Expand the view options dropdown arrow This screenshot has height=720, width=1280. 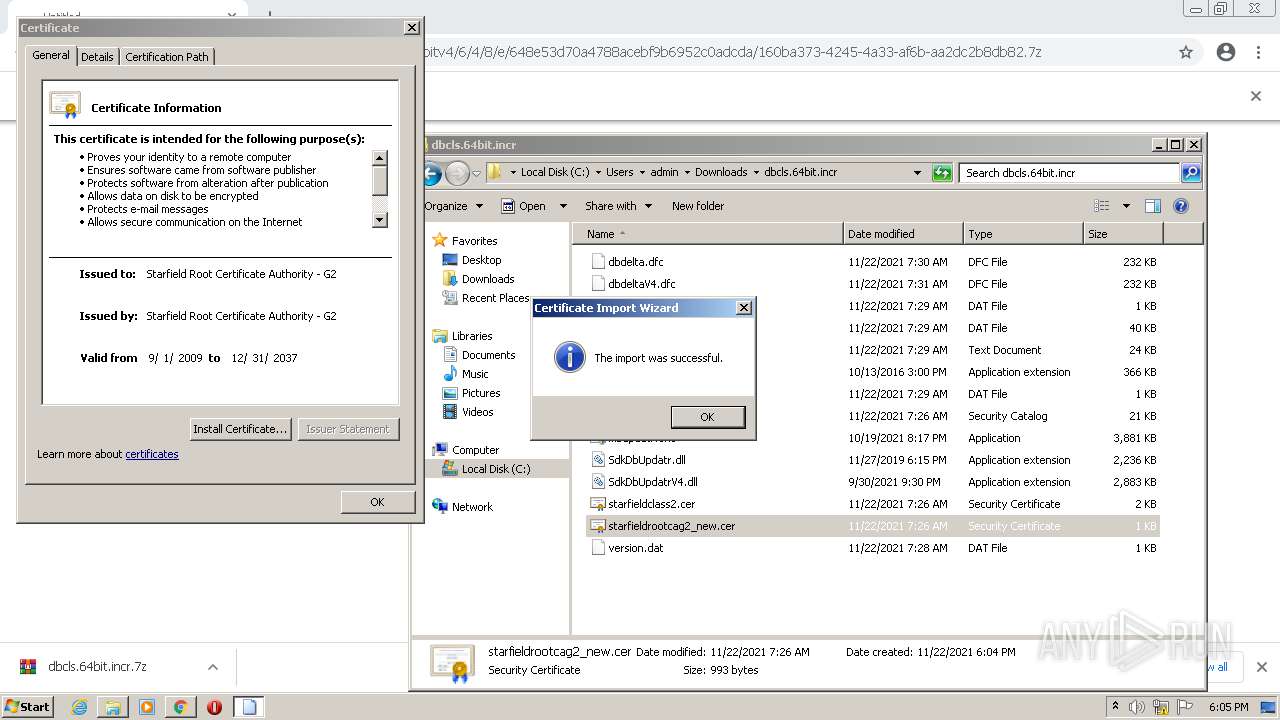coord(1126,206)
